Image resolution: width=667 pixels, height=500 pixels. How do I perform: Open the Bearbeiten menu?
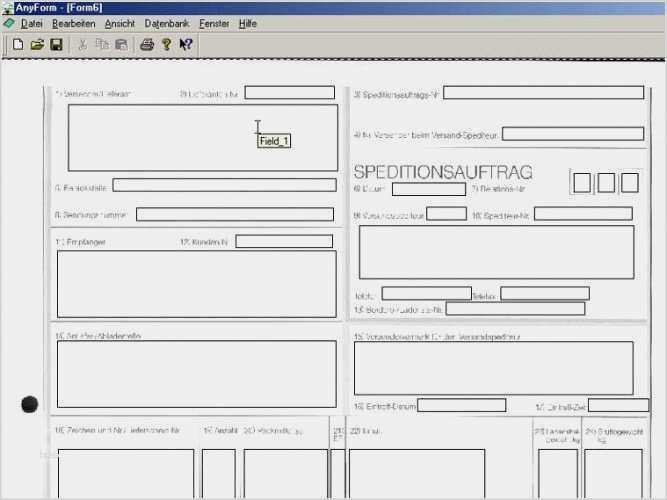[73, 22]
